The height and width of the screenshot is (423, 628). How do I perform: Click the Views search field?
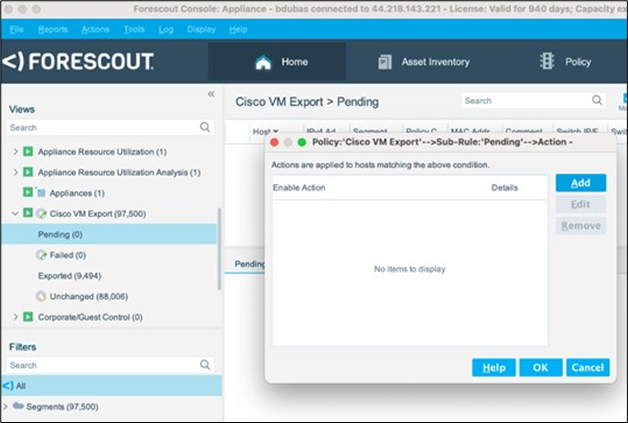coord(111,127)
